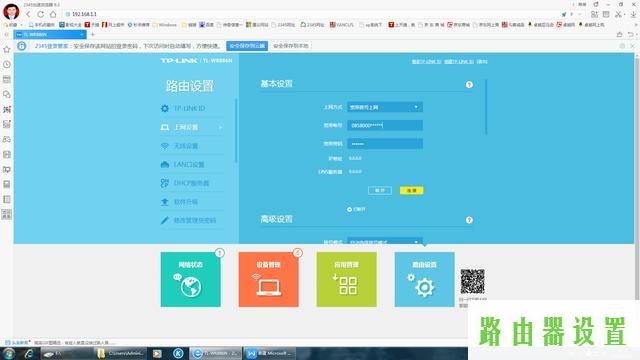Click the Windows bookmark in bookmarks bar
The width and height of the screenshot is (640, 360).
pyautogui.click(x=165, y=25)
